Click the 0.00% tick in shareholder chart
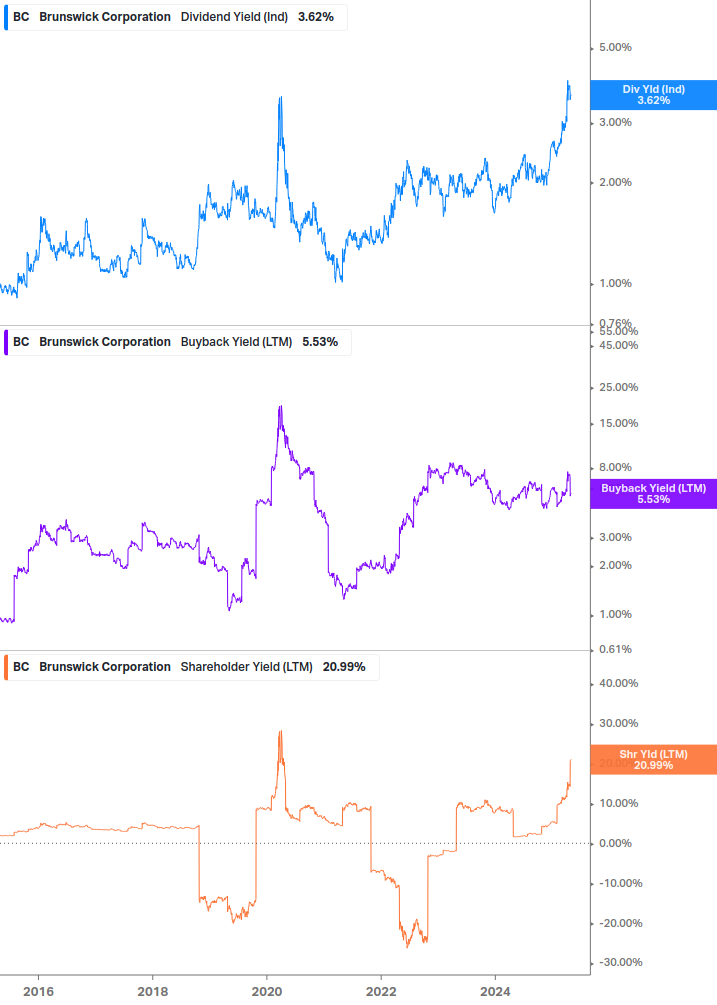The image size is (717, 1005). [615, 843]
